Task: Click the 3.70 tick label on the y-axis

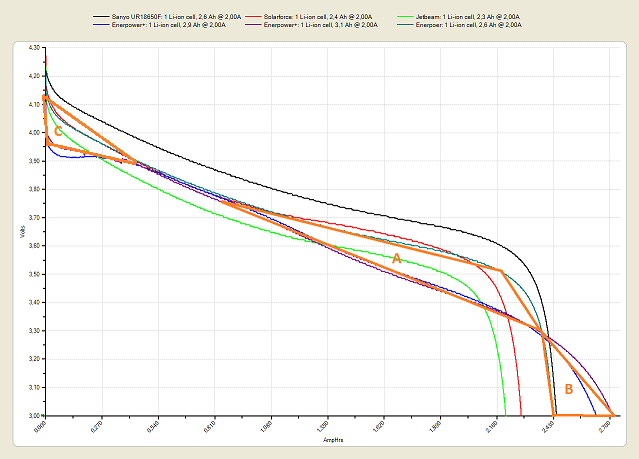Action: 34,217
